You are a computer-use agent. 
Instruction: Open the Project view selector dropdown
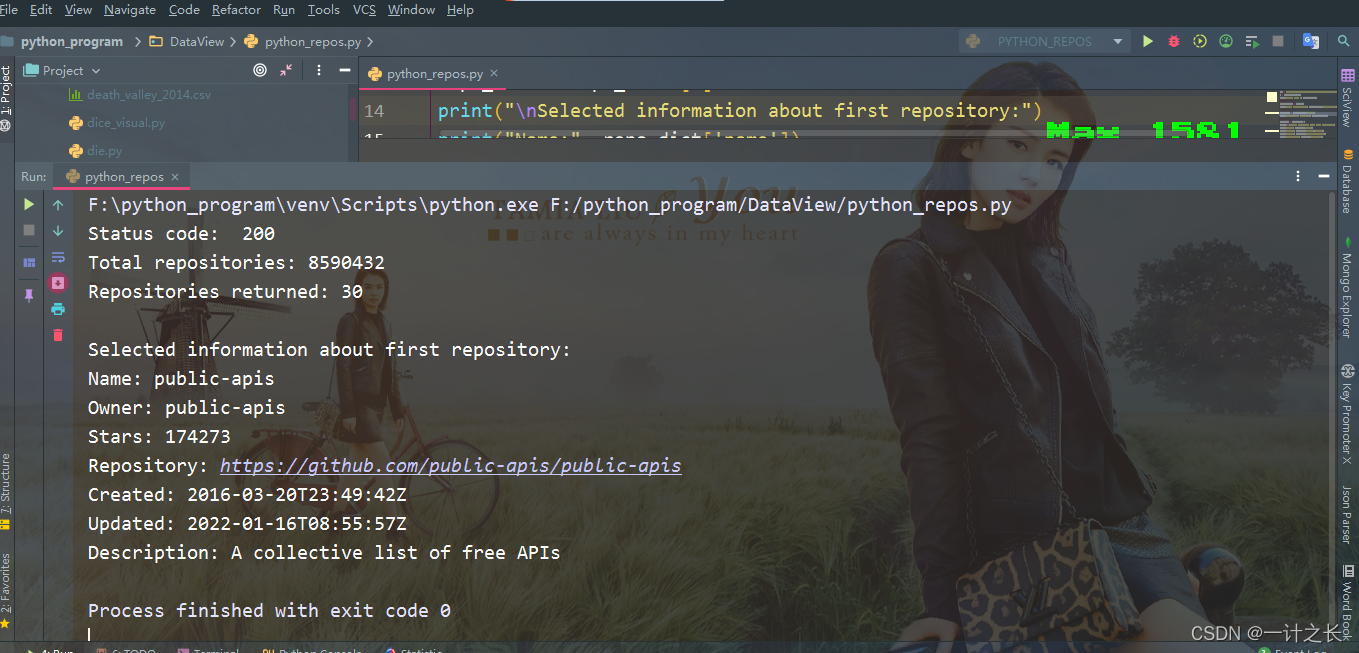click(x=62, y=70)
